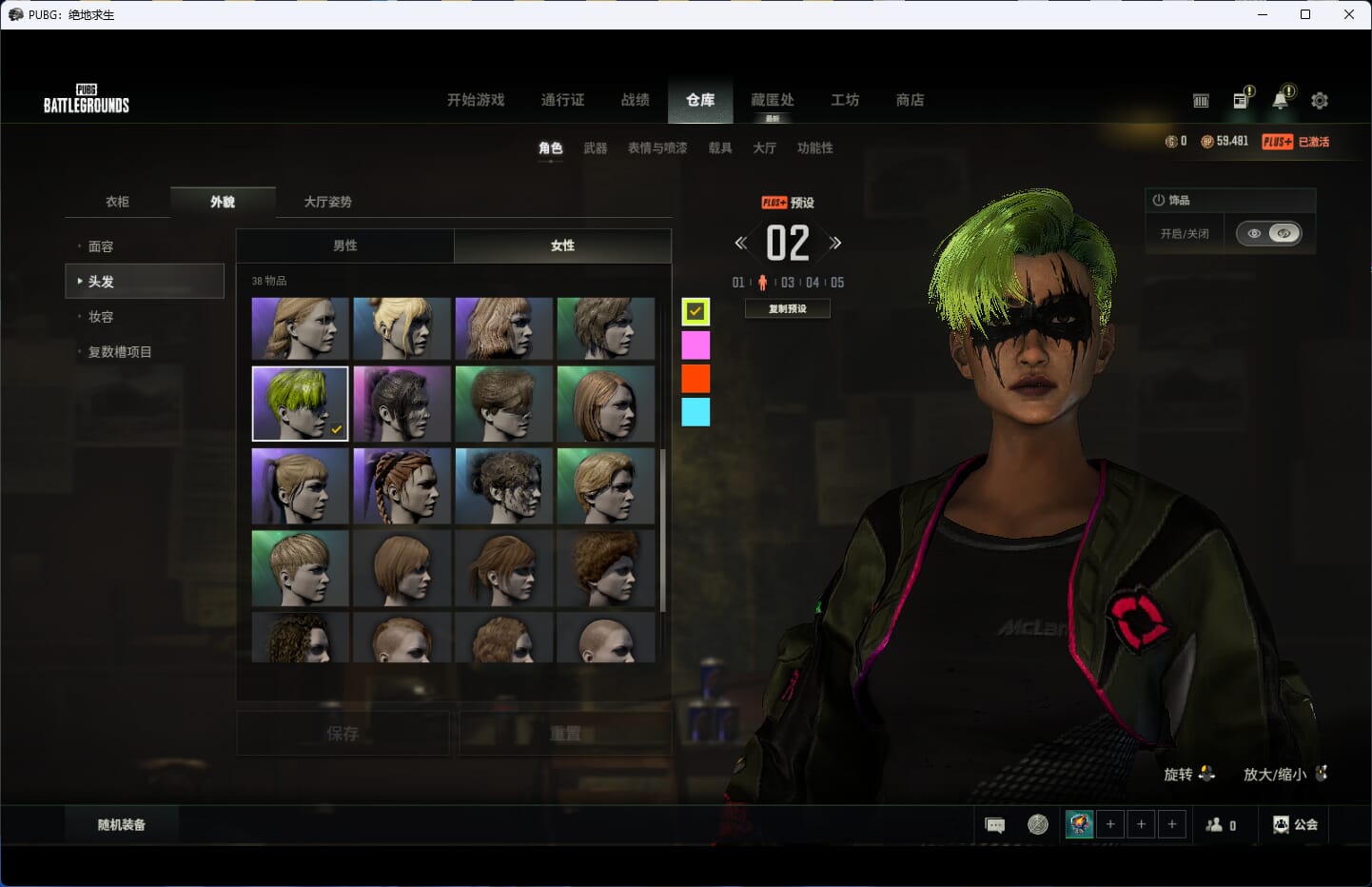Turn accessories visible with open-eye toggle

click(1254, 233)
